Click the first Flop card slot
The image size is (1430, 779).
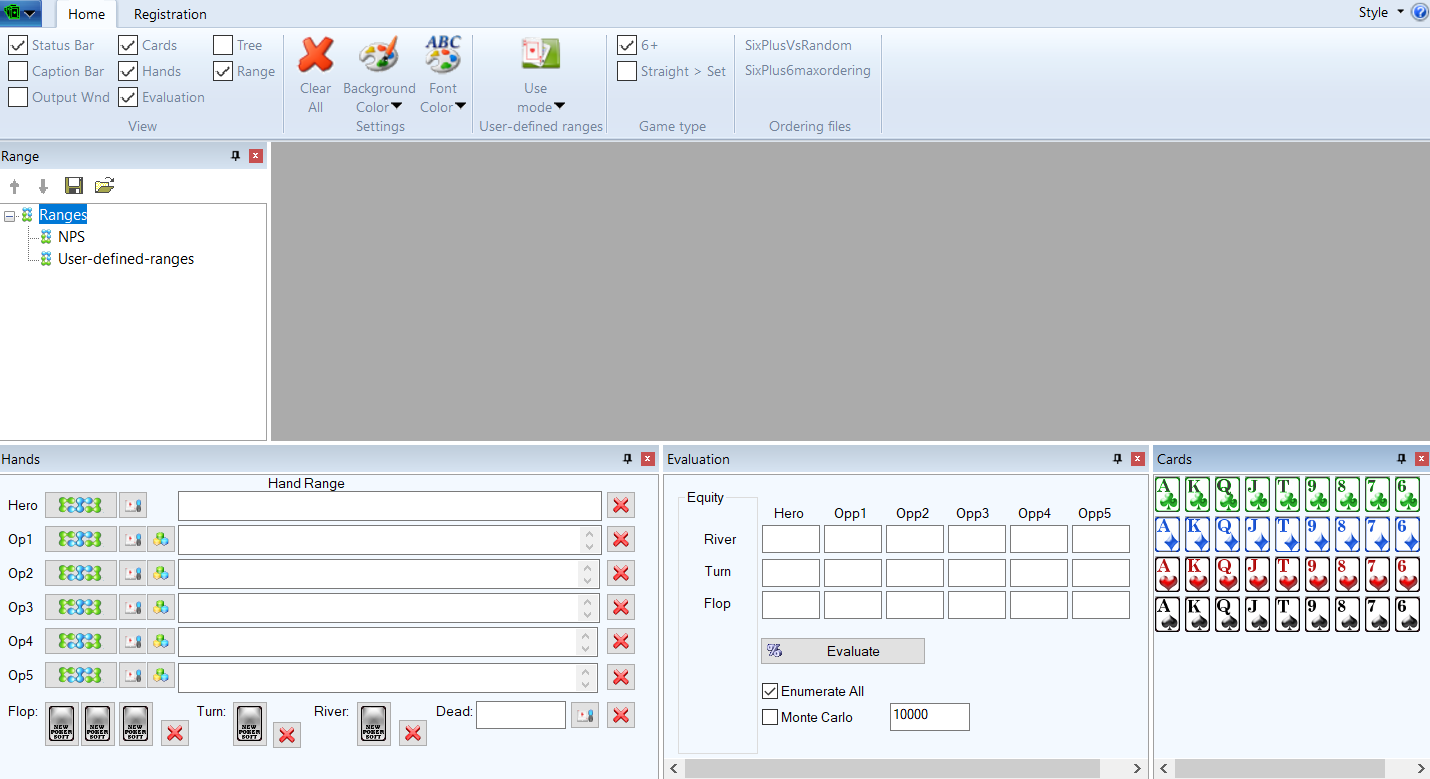point(62,724)
